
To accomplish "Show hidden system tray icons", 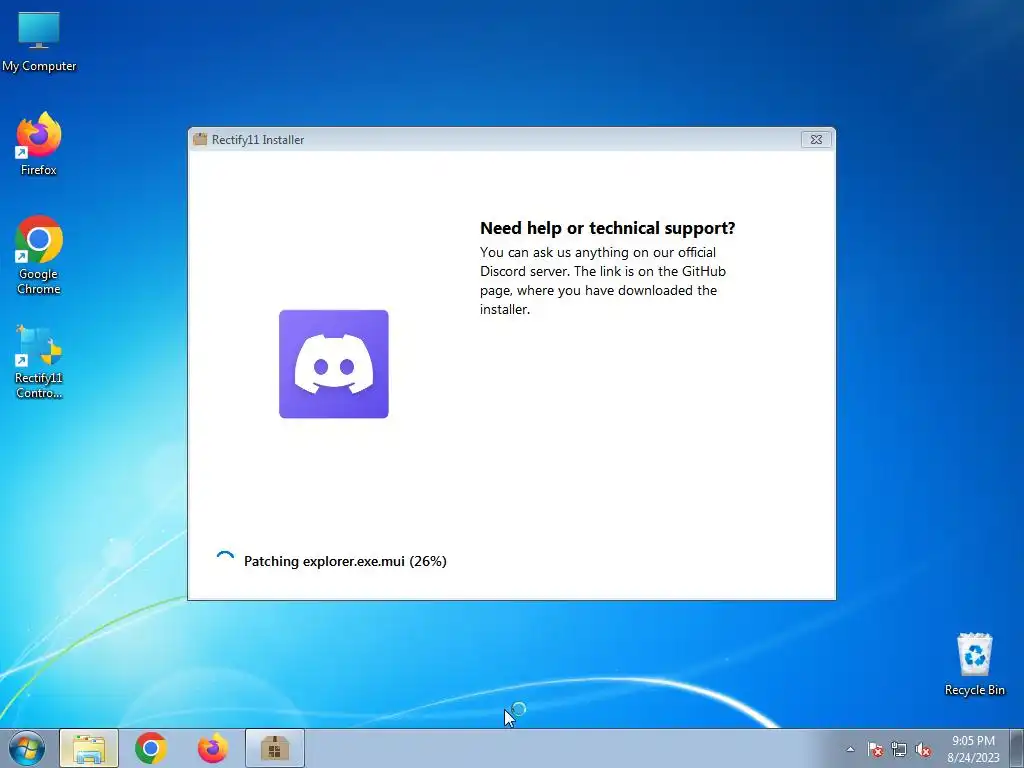I will point(850,749).
